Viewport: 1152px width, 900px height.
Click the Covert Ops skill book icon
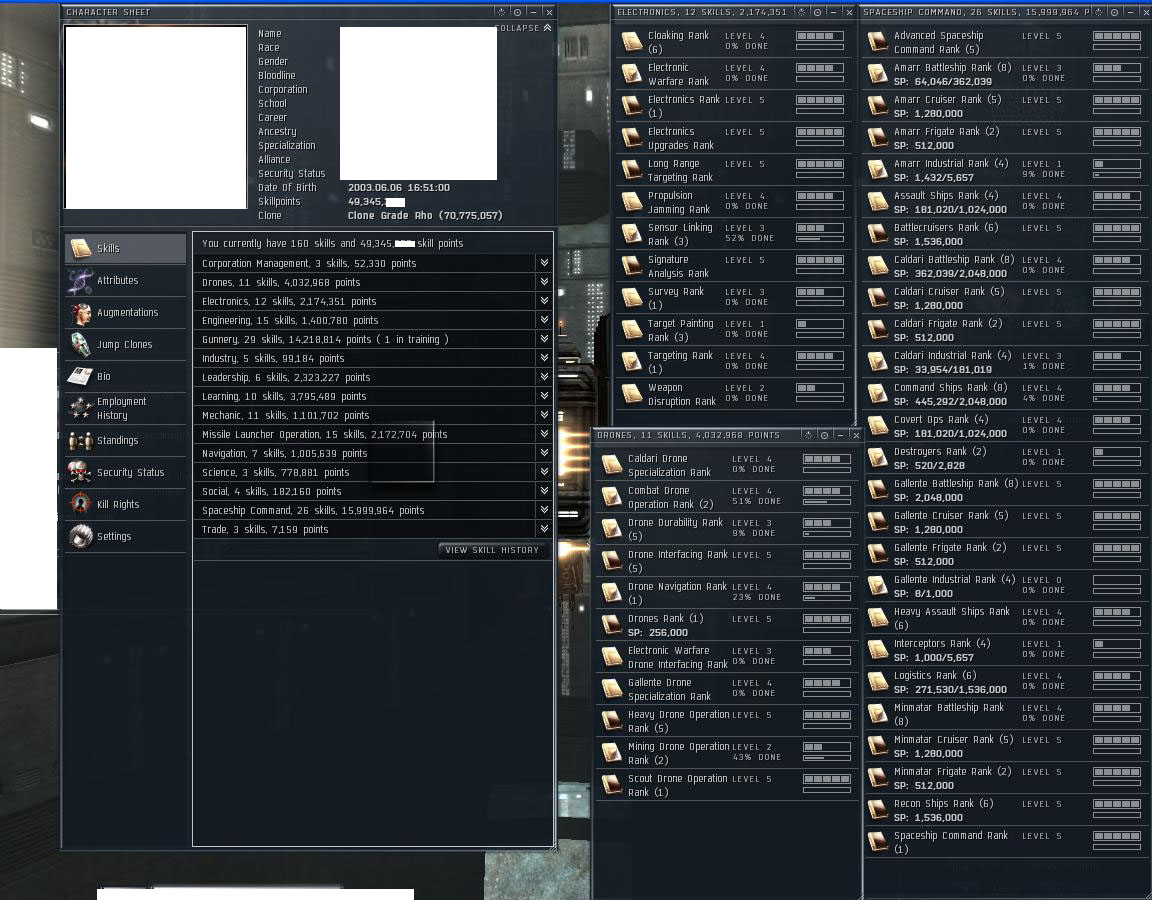(x=877, y=426)
